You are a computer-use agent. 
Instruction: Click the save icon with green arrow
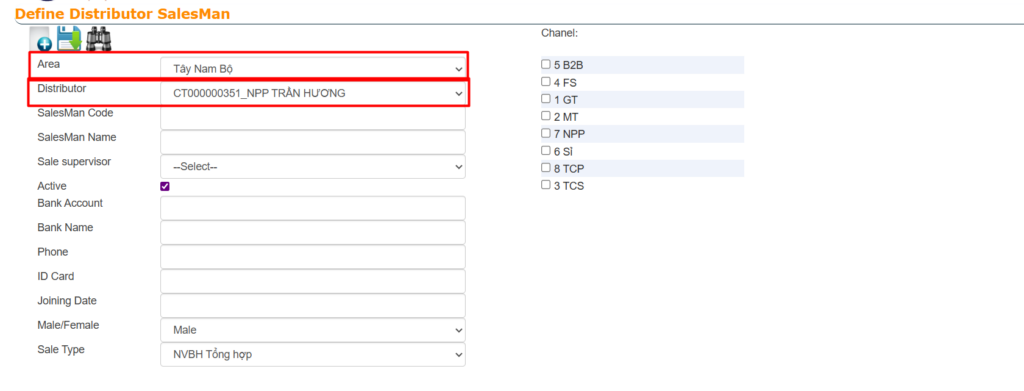tap(69, 39)
